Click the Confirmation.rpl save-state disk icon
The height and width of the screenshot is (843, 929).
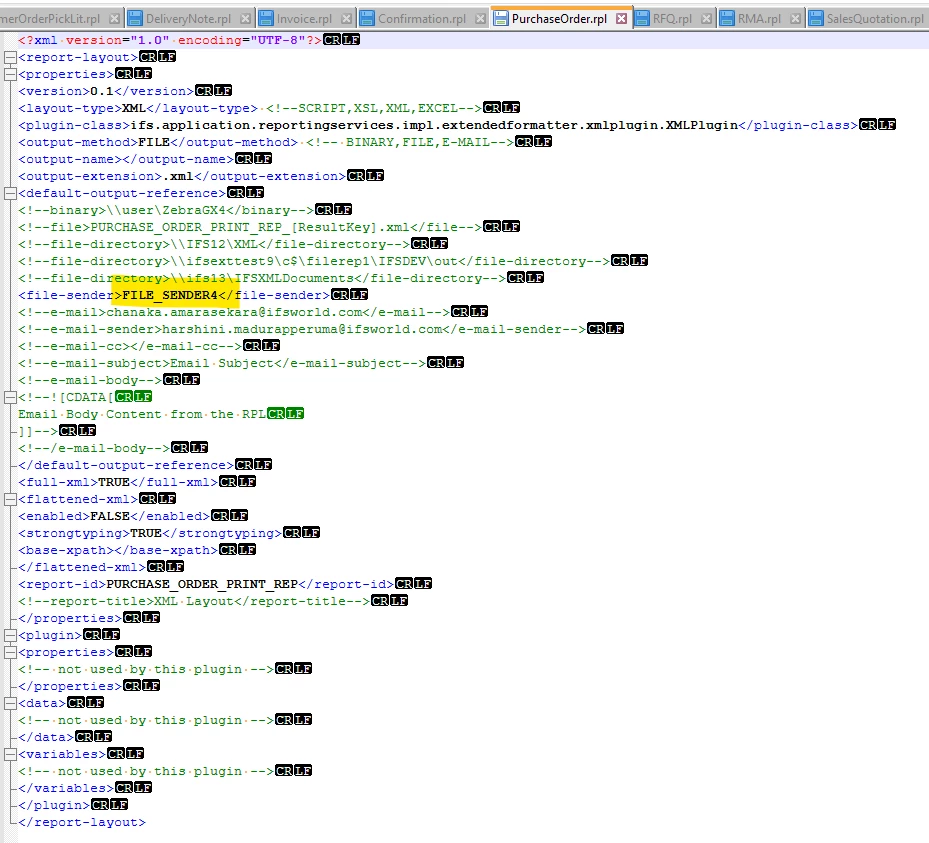coord(367,19)
